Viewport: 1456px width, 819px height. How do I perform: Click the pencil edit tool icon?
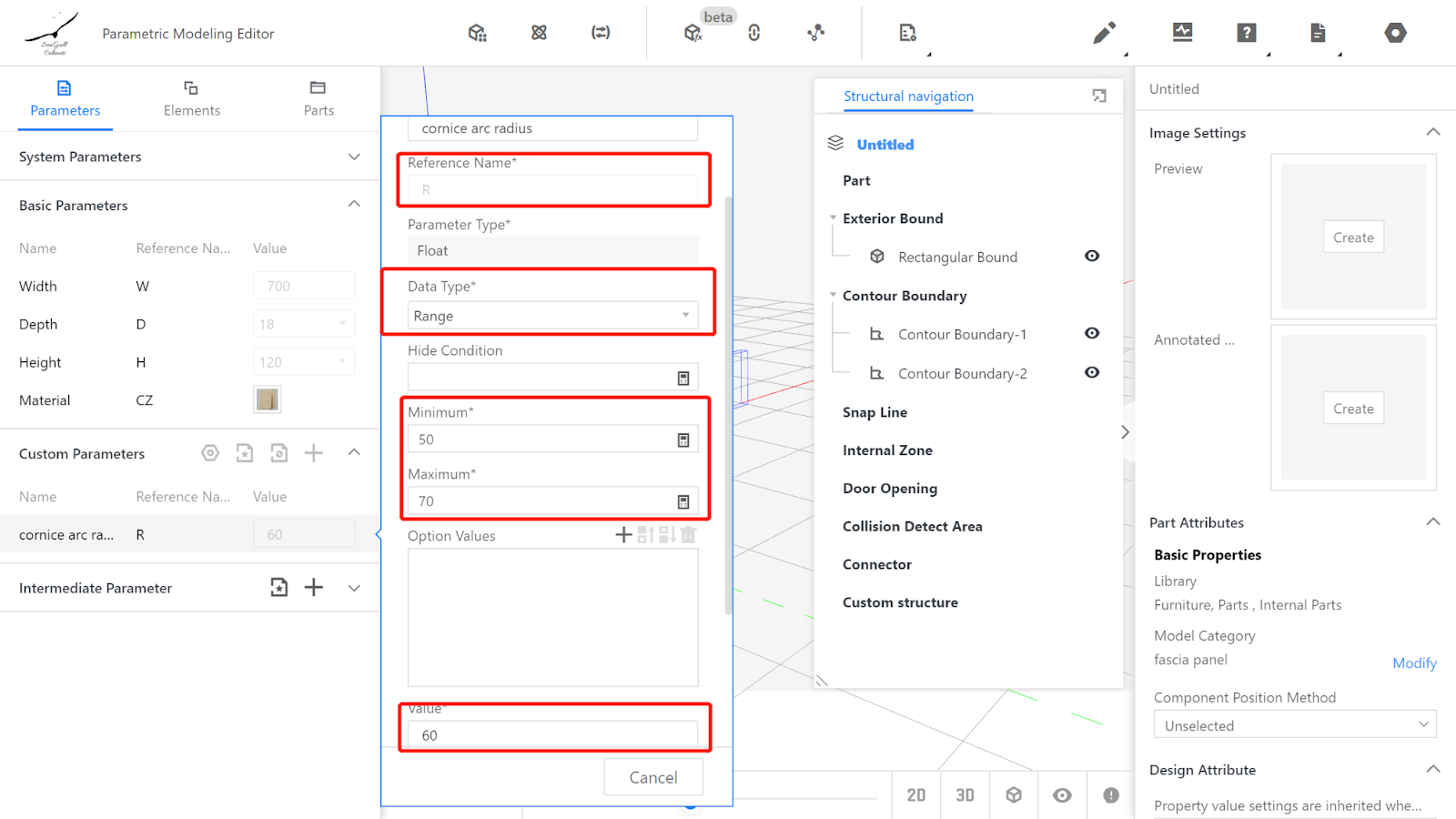pyautogui.click(x=1104, y=34)
